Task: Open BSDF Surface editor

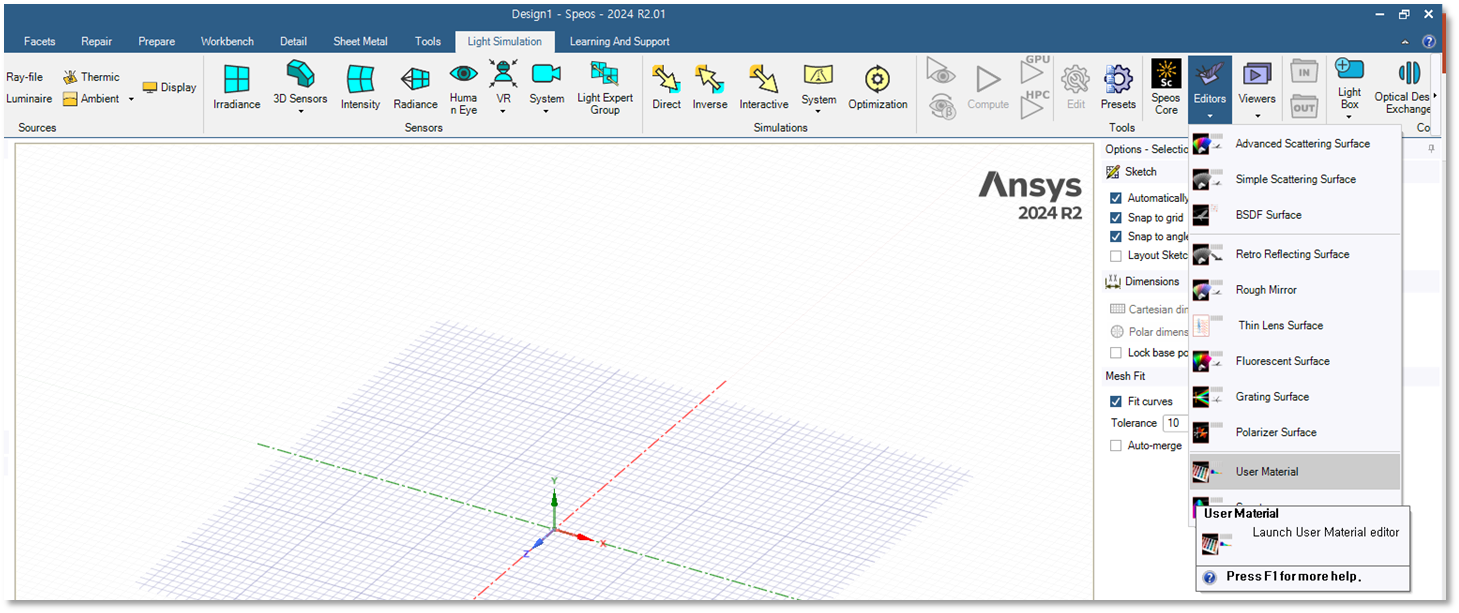Action: tap(1295, 215)
